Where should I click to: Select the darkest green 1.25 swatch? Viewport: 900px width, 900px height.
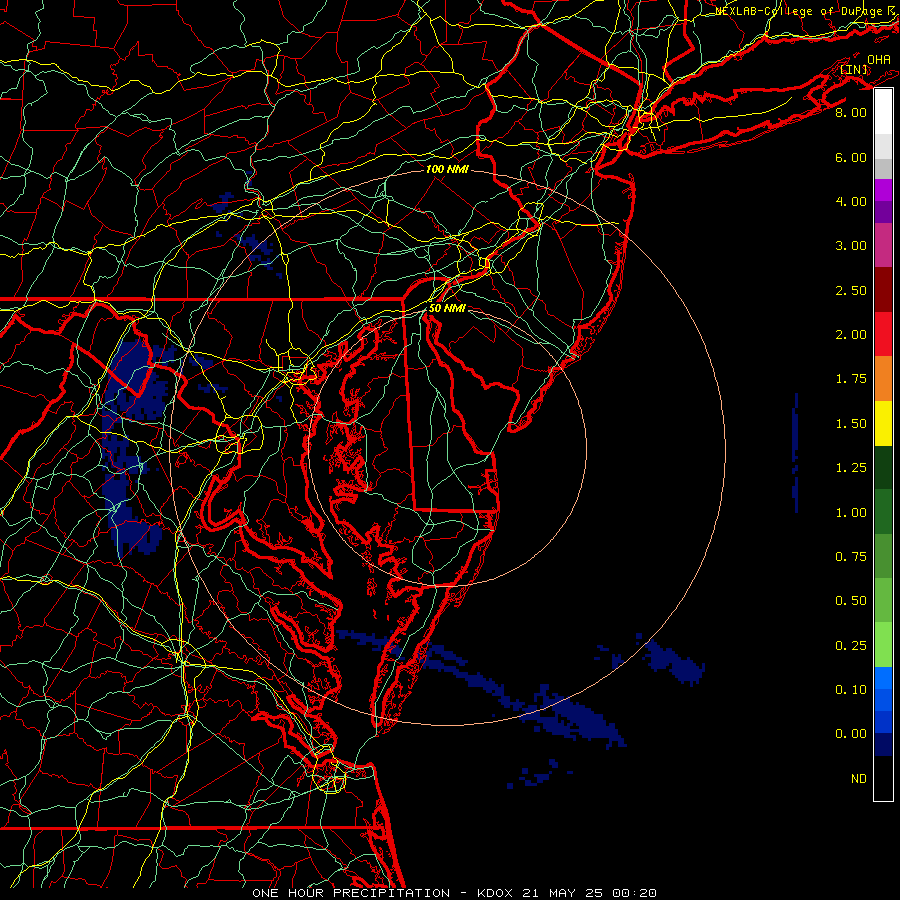883,467
